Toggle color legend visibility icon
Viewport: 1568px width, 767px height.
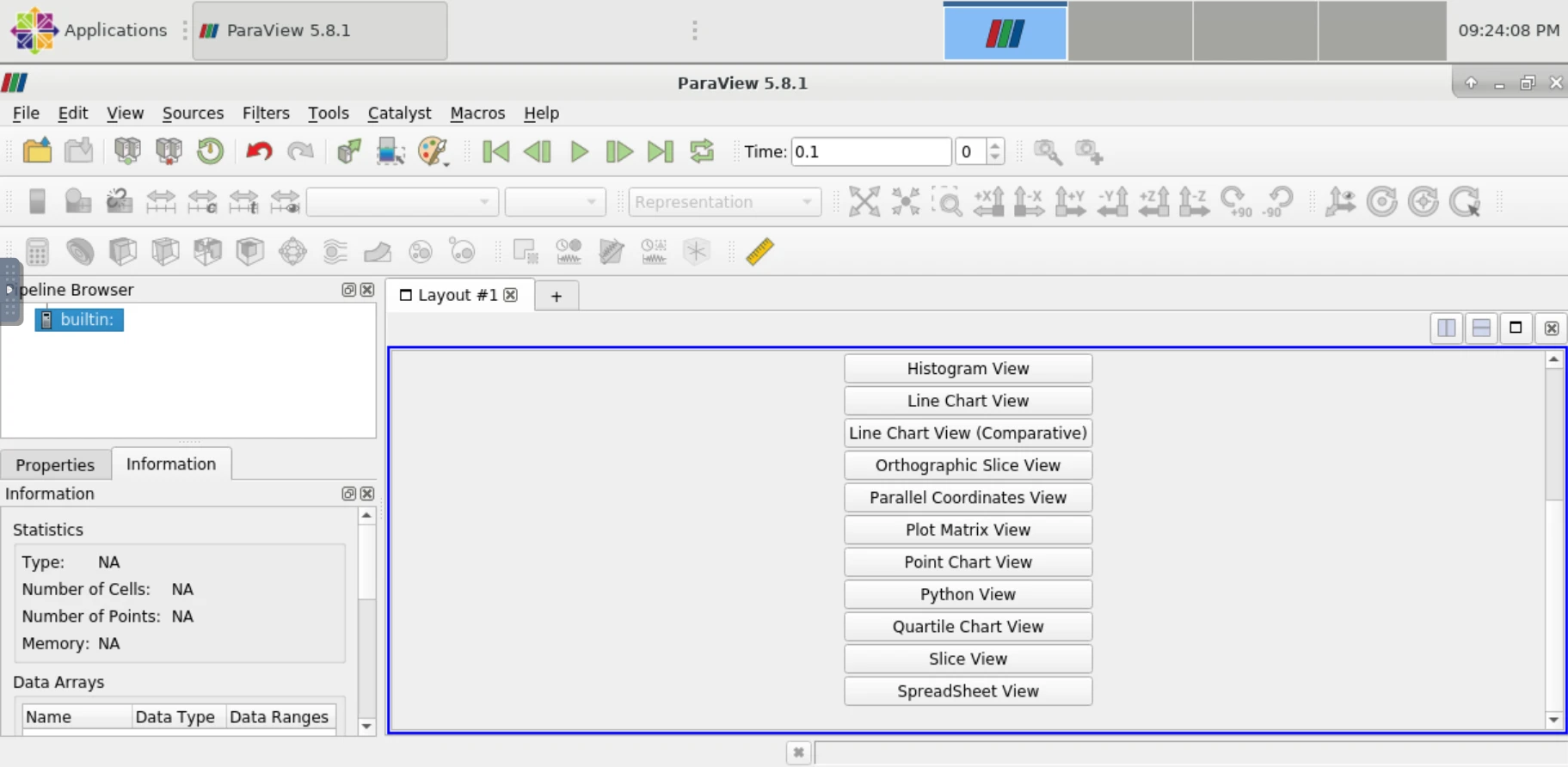(x=37, y=201)
